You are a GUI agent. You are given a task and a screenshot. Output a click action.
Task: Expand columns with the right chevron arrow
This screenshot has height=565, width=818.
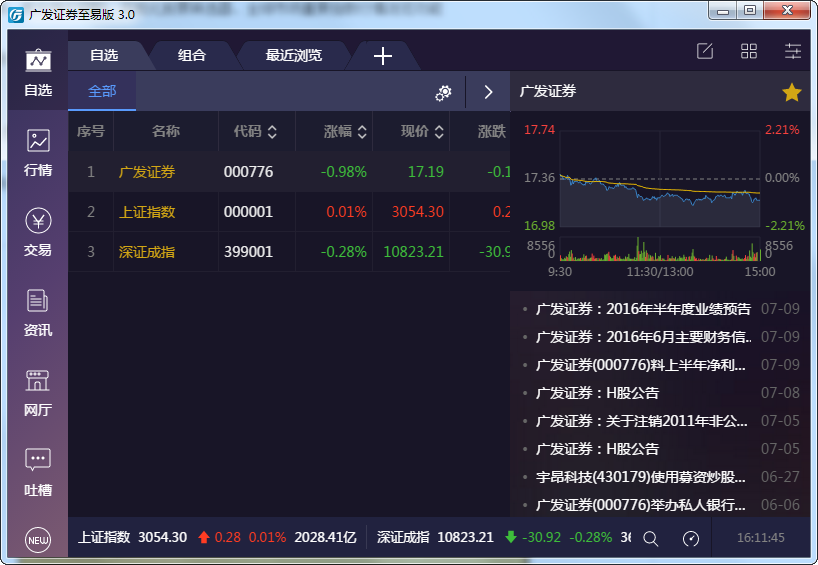tap(488, 92)
